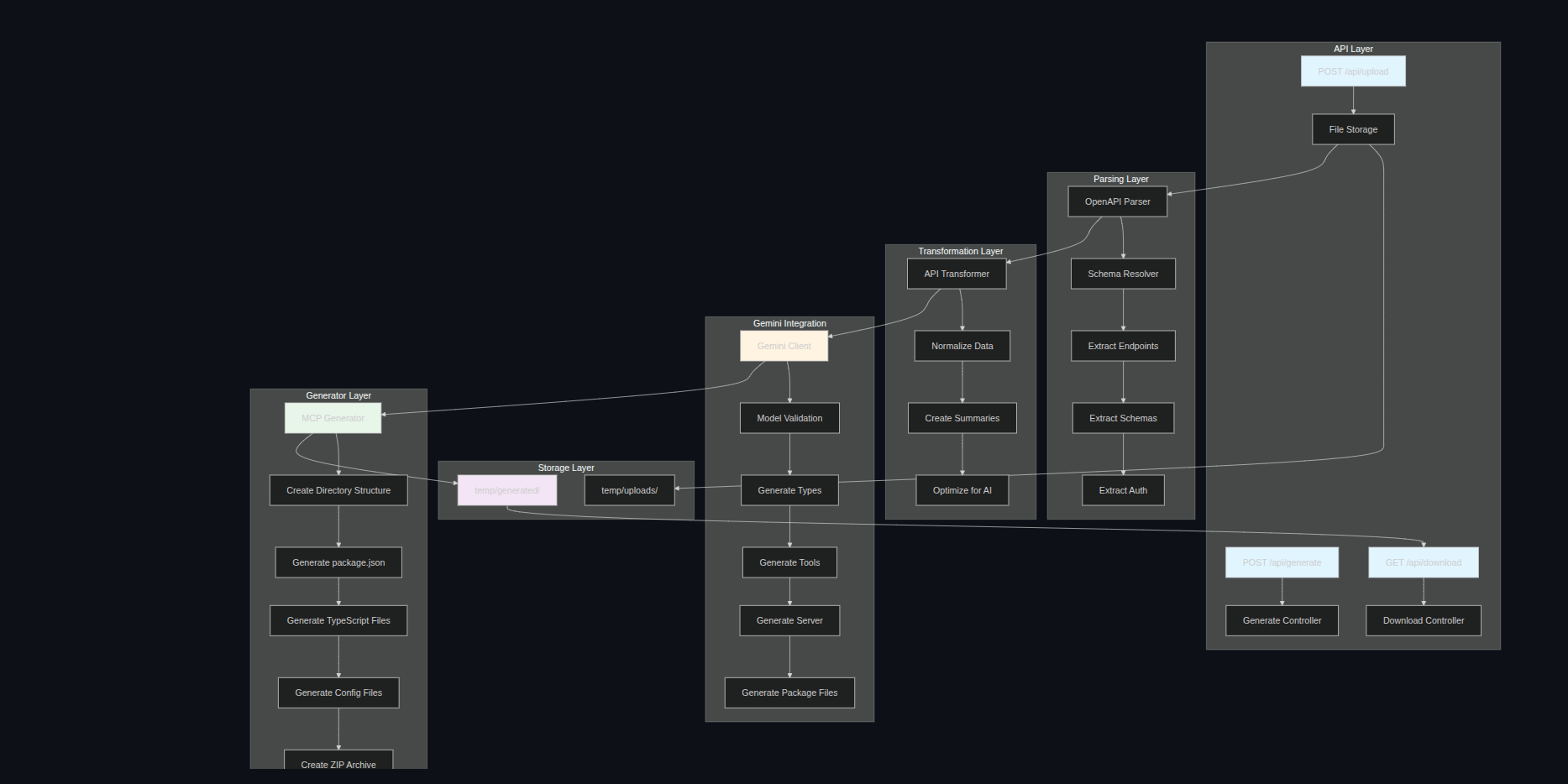The height and width of the screenshot is (784, 1568).
Task: Select the Generate Package Files node
Action: click(789, 693)
